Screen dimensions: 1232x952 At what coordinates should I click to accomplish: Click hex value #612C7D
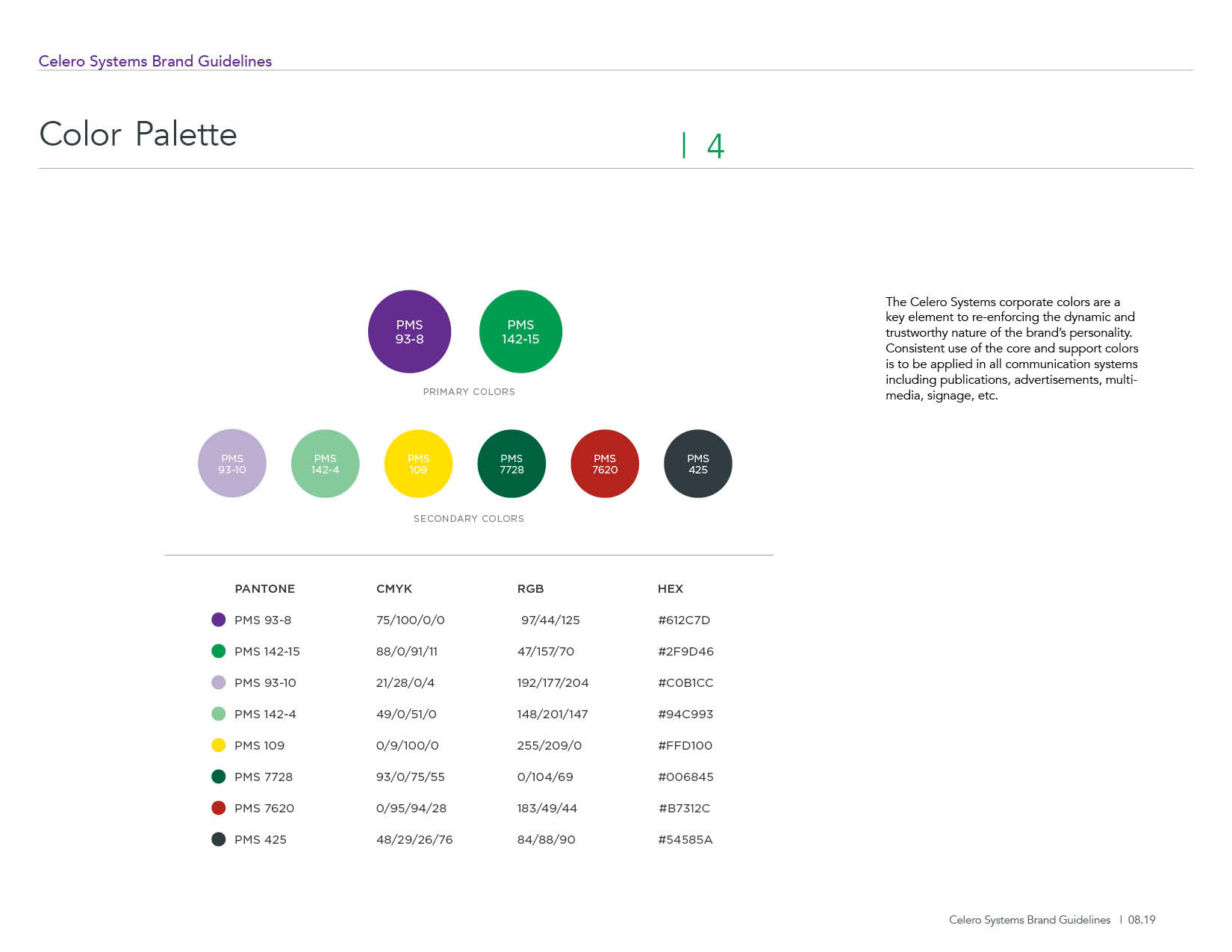click(x=684, y=620)
